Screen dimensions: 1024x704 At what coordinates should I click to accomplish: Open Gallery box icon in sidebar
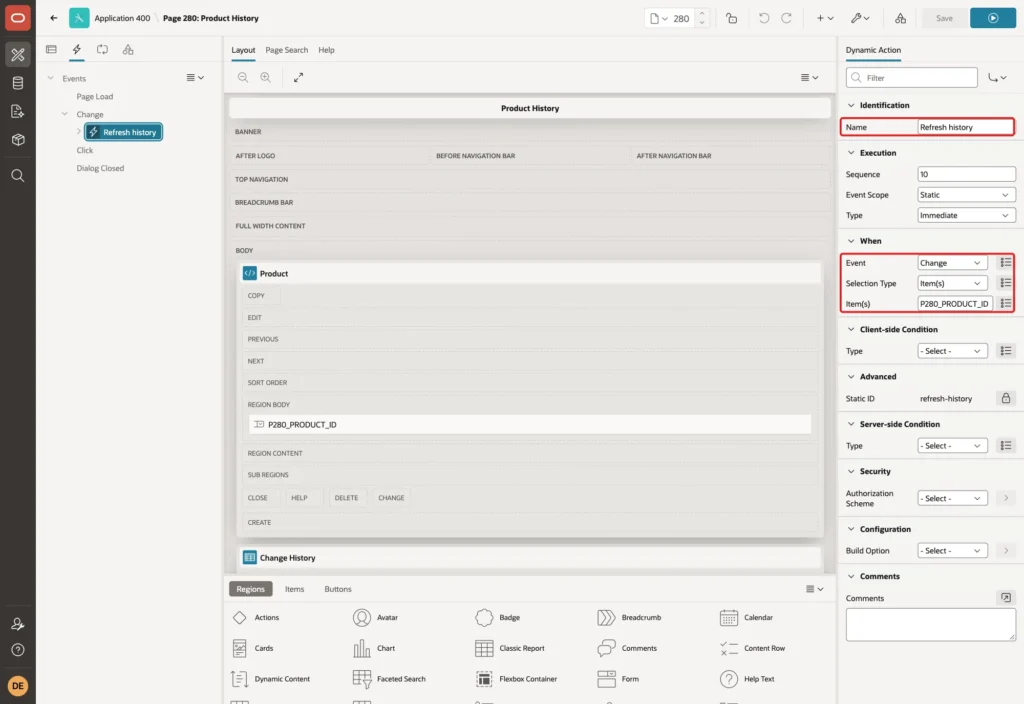(18, 139)
